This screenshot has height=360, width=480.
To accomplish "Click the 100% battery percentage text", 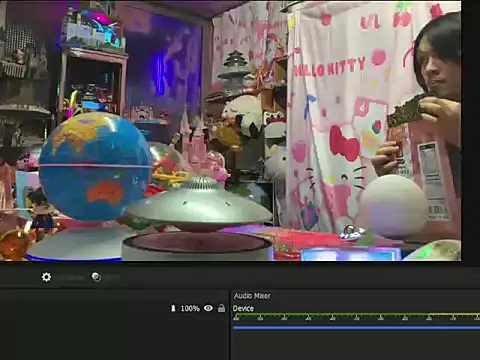I will (190, 309).
